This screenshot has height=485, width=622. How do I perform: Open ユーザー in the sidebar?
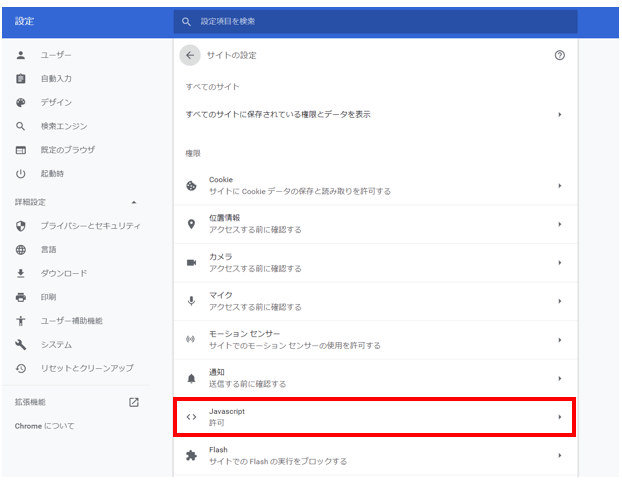(x=56, y=54)
